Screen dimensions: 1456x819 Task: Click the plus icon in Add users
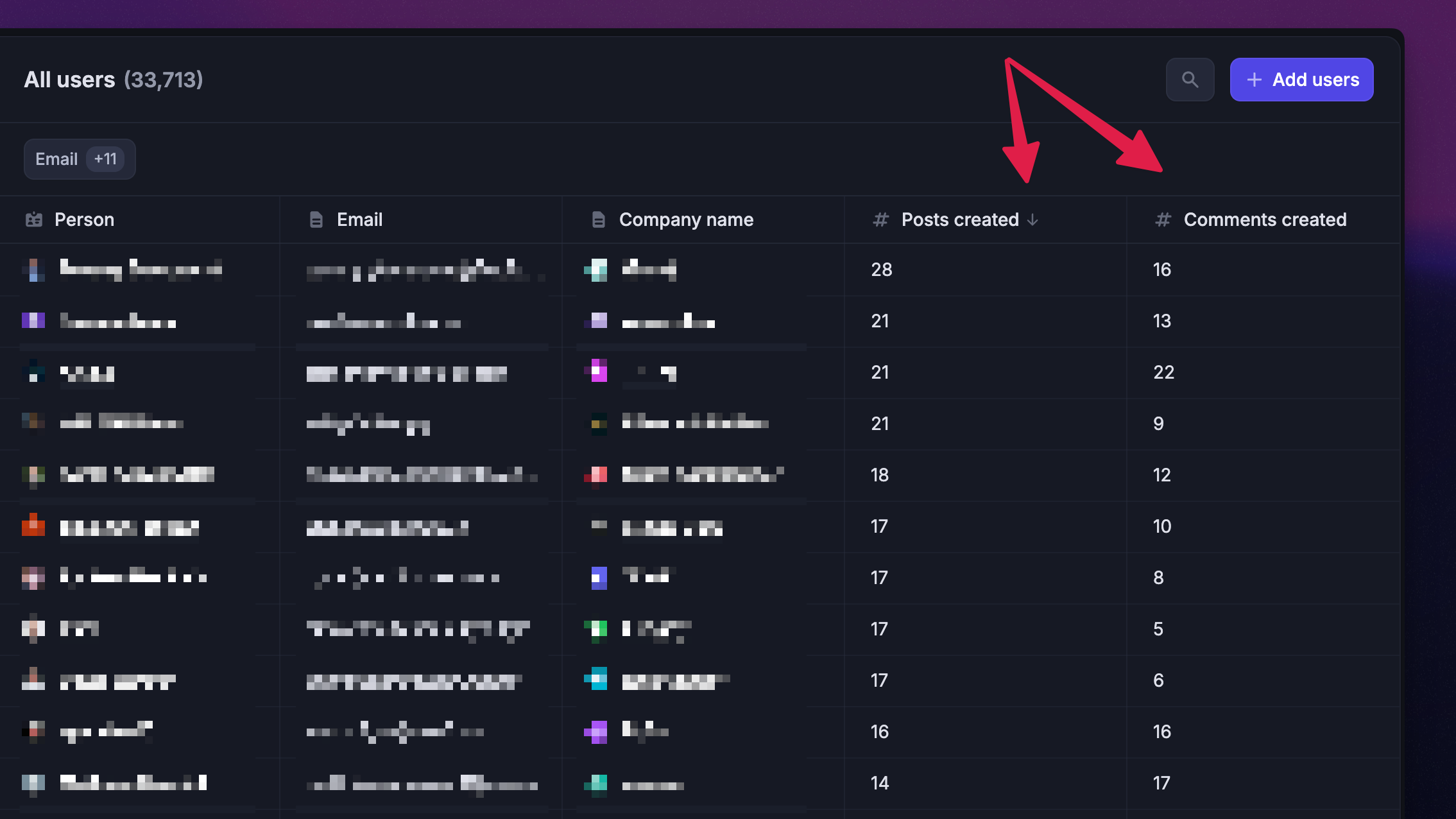click(x=1254, y=80)
